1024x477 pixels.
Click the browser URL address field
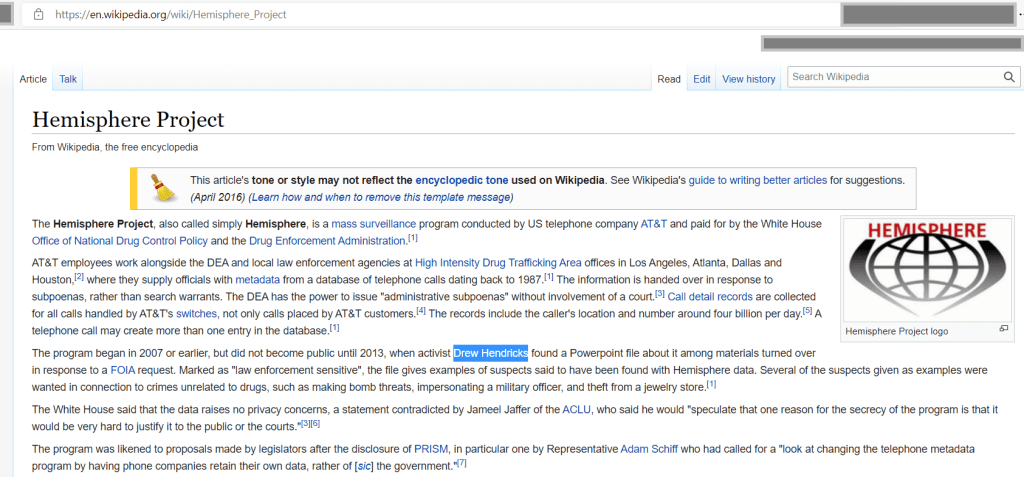point(400,15)
